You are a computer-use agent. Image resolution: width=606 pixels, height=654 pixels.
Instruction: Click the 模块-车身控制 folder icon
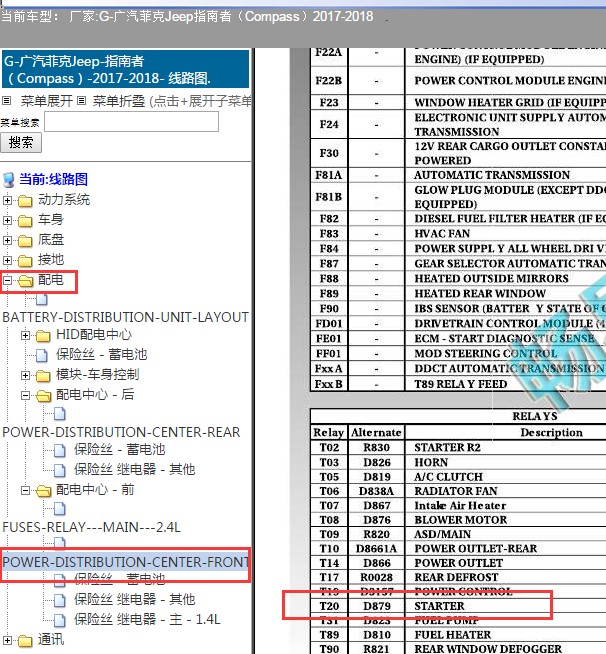click(43, 376)
